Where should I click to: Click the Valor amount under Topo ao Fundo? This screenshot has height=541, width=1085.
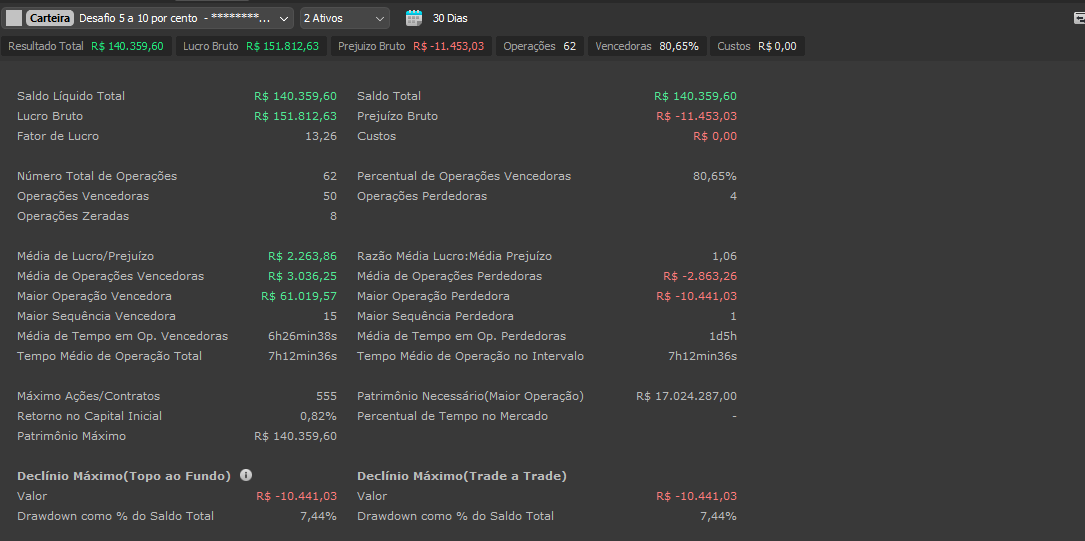coord(297,497)
